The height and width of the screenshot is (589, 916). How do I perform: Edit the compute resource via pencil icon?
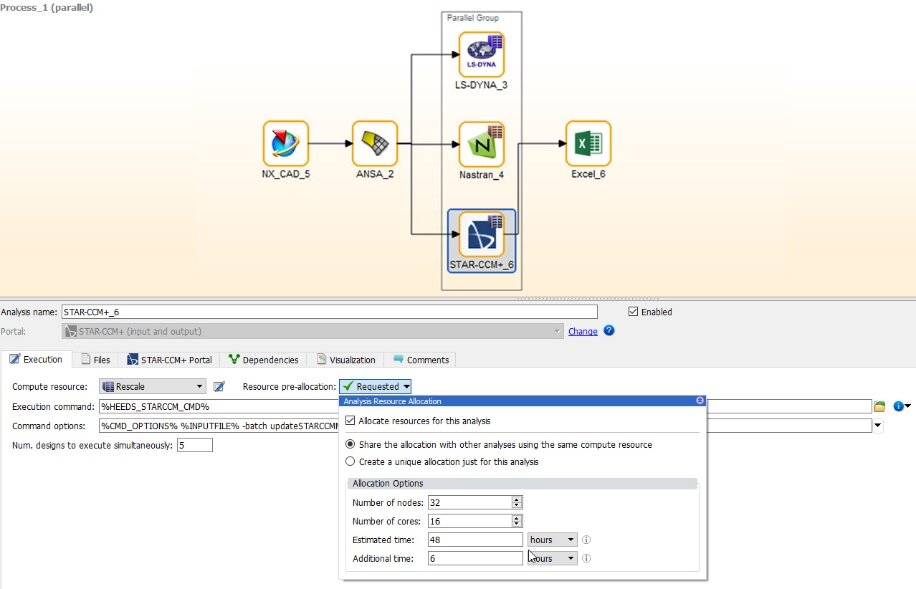pyautogui.click(x=218, y=386)
